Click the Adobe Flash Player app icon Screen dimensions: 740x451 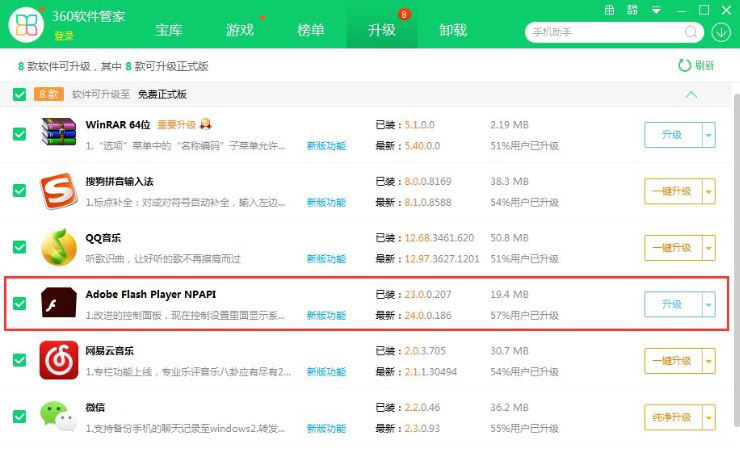coord(59,302)
